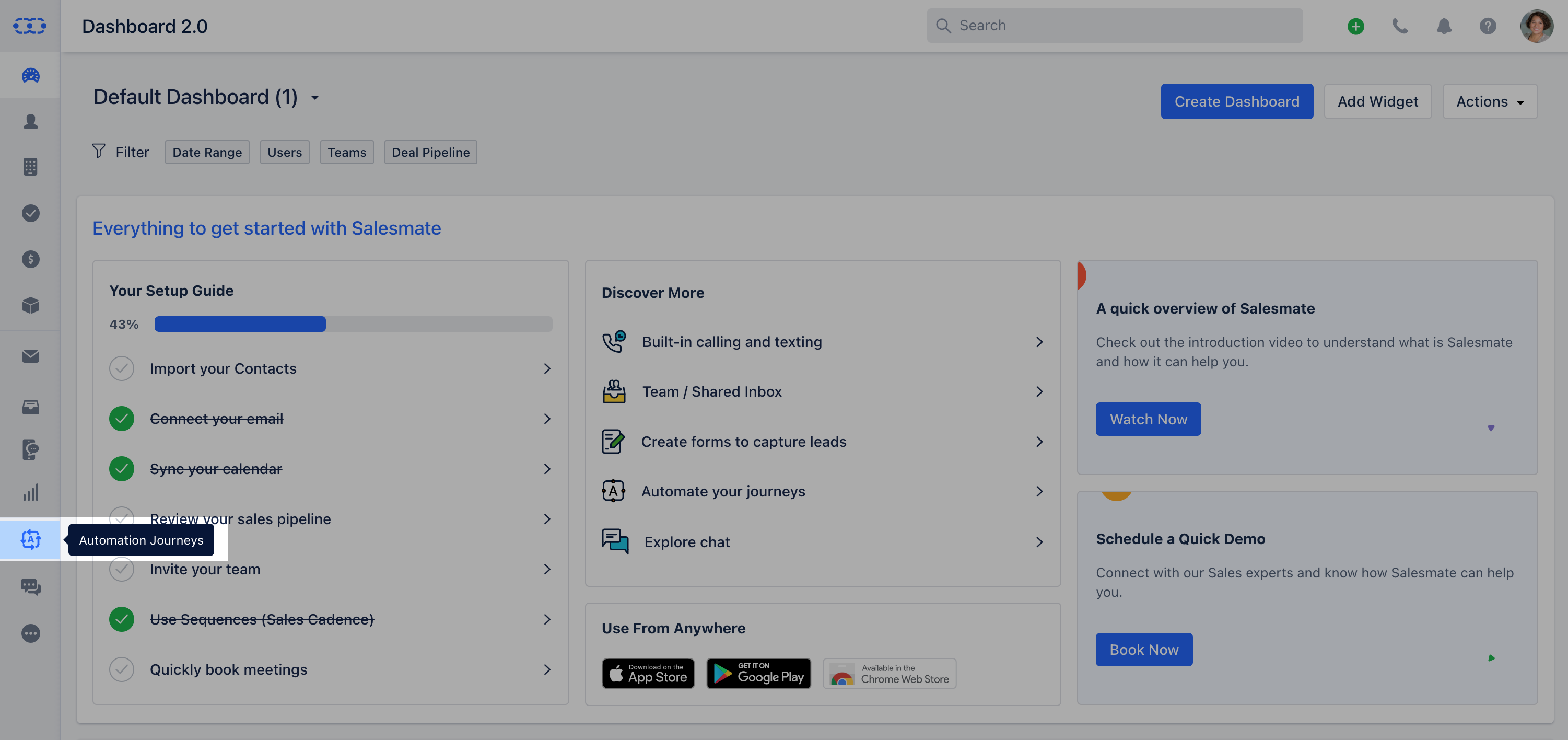Screen dimensions: 1568x740
Task: Expand Quickly book meetings chevron
Action: click(547, 669)
